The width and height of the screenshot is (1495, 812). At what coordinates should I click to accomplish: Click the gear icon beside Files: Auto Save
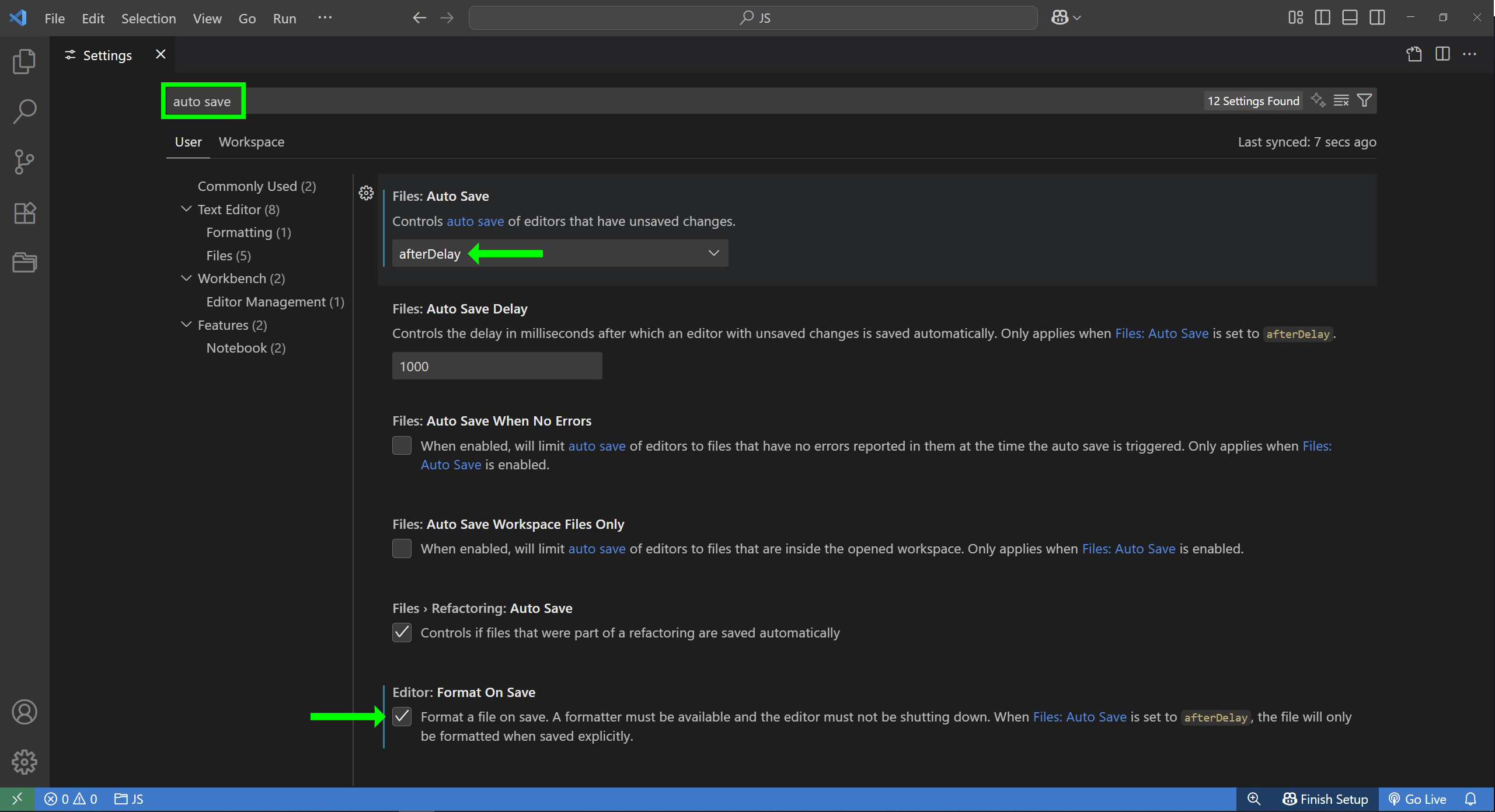click(x=366, y=193)
